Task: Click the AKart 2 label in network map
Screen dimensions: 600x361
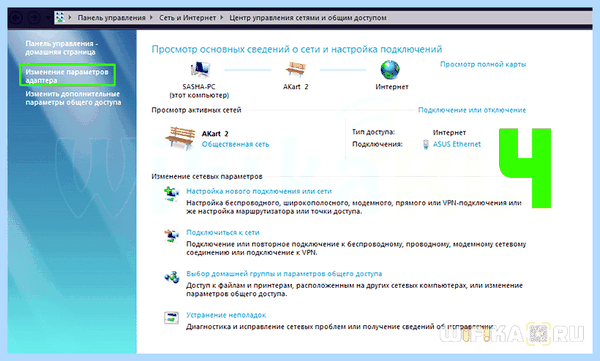Action: click(x=295, y=87)
